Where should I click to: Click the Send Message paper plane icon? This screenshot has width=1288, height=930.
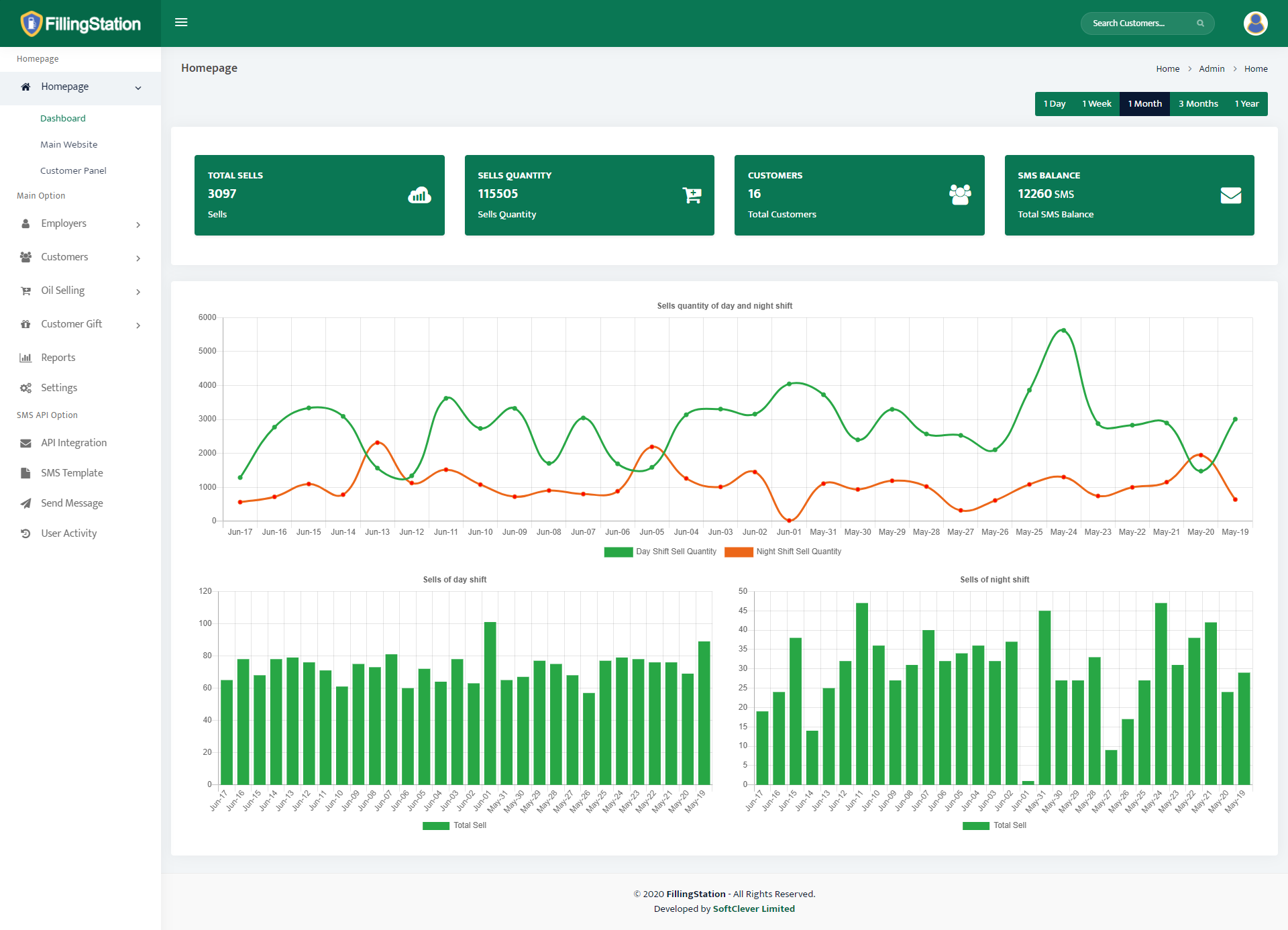(x=25, y=503)
